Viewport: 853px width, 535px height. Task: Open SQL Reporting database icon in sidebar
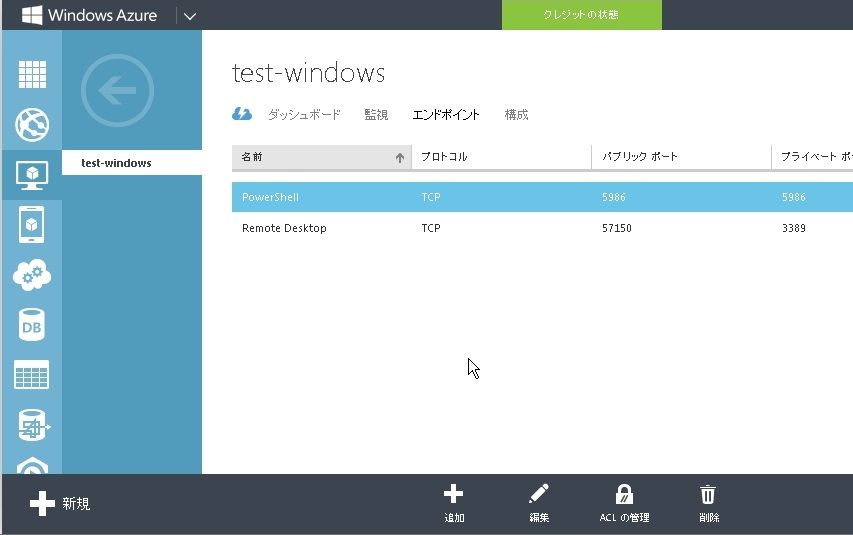click(x=32, y=425)
